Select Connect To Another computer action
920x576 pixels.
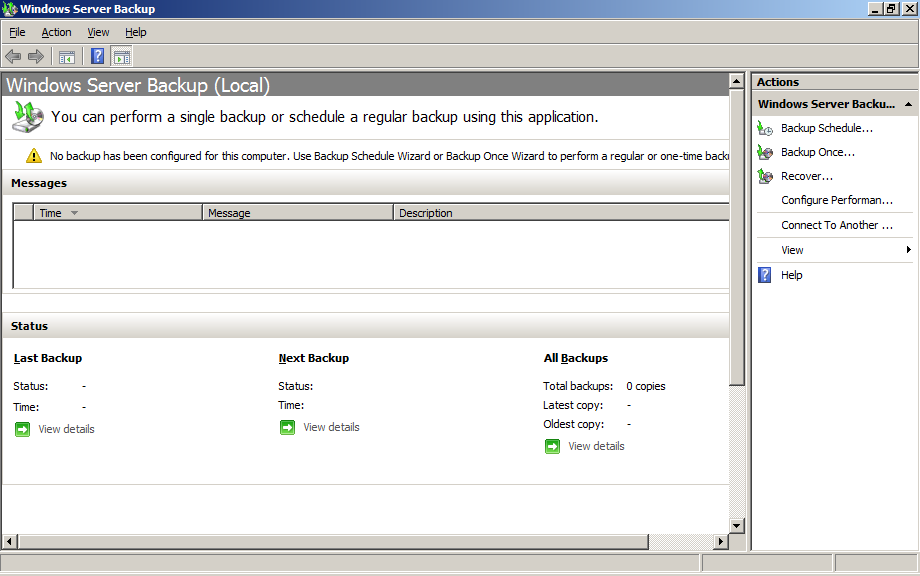point(837,225)
